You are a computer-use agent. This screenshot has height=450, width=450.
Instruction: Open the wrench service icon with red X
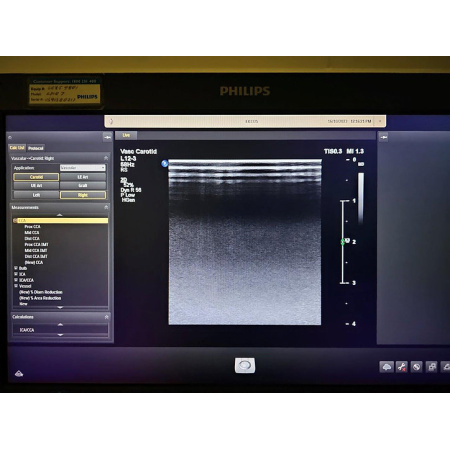(x=402, y=367)
